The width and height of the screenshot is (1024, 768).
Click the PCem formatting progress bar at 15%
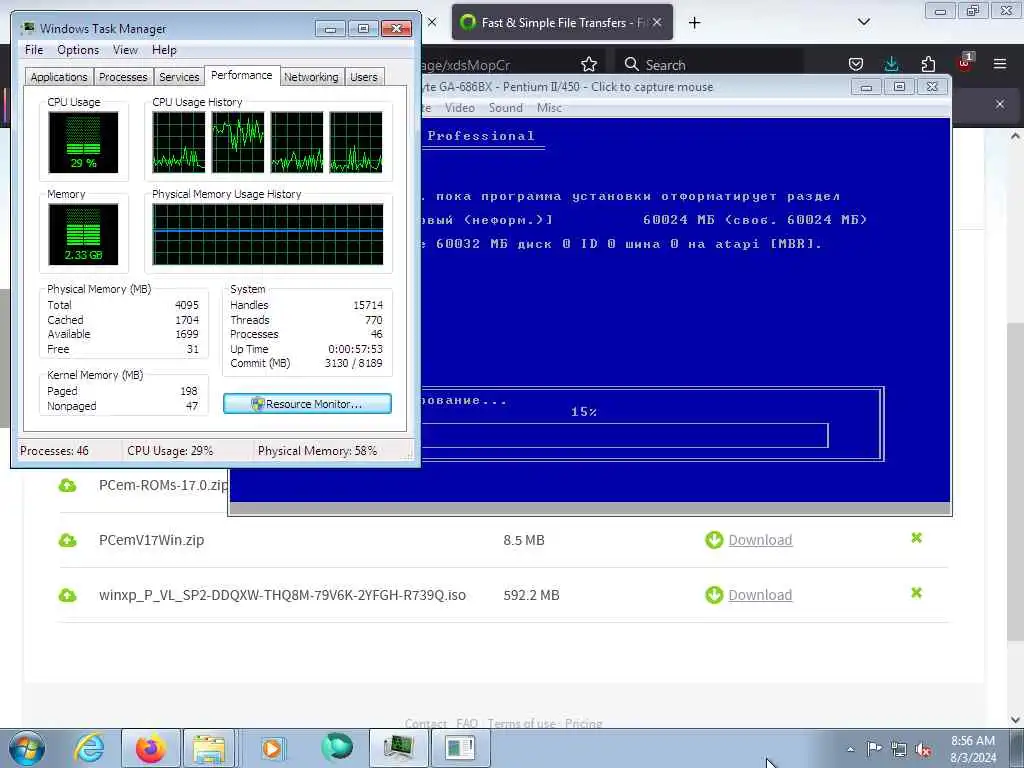624,436
